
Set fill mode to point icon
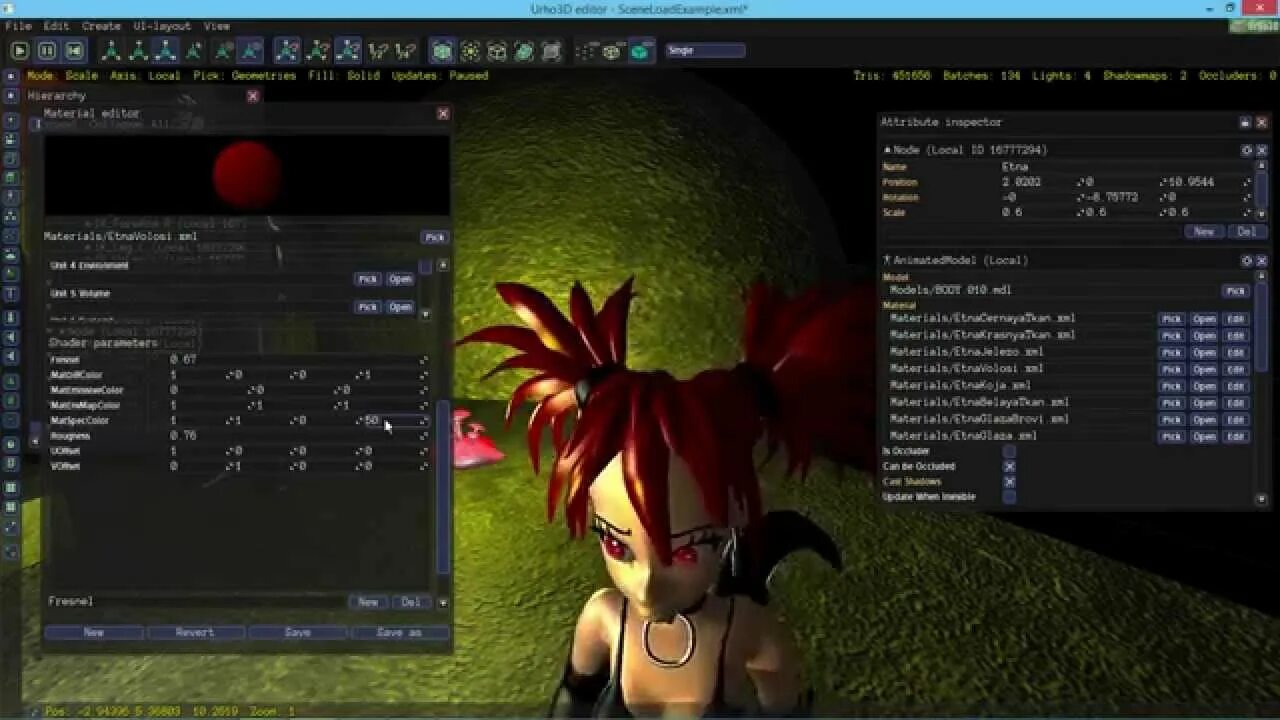[586, 50]
